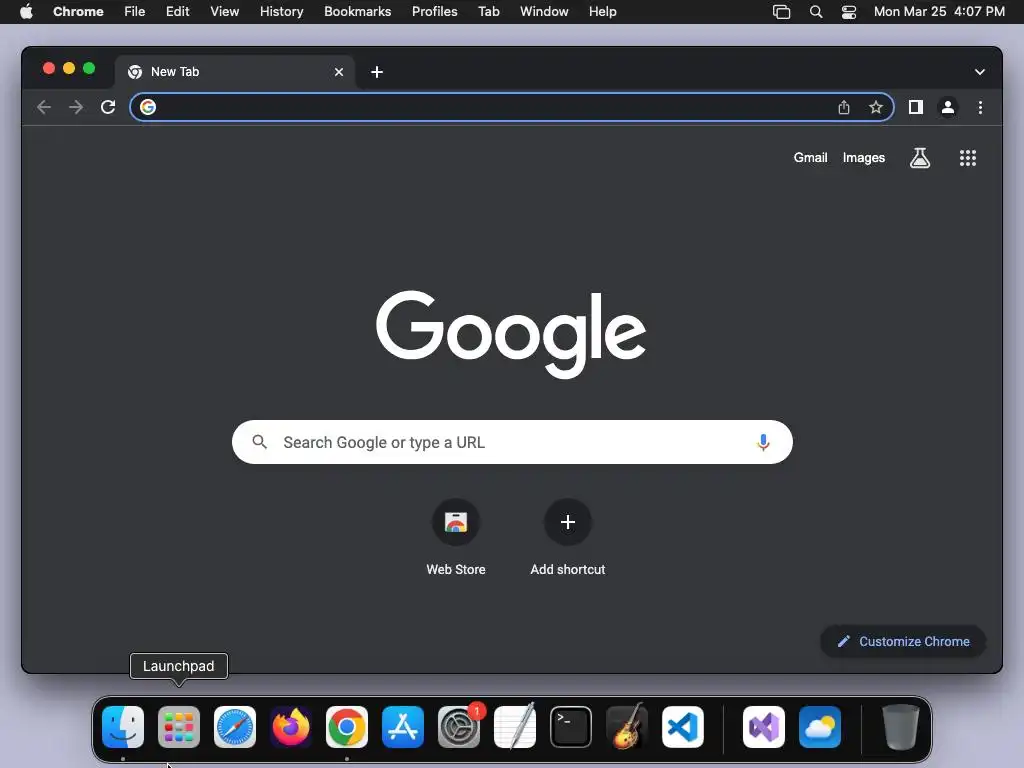The image size is (1024, 768).
Task: Open Spotlight search in menu bar
Action: coord(816,12)
